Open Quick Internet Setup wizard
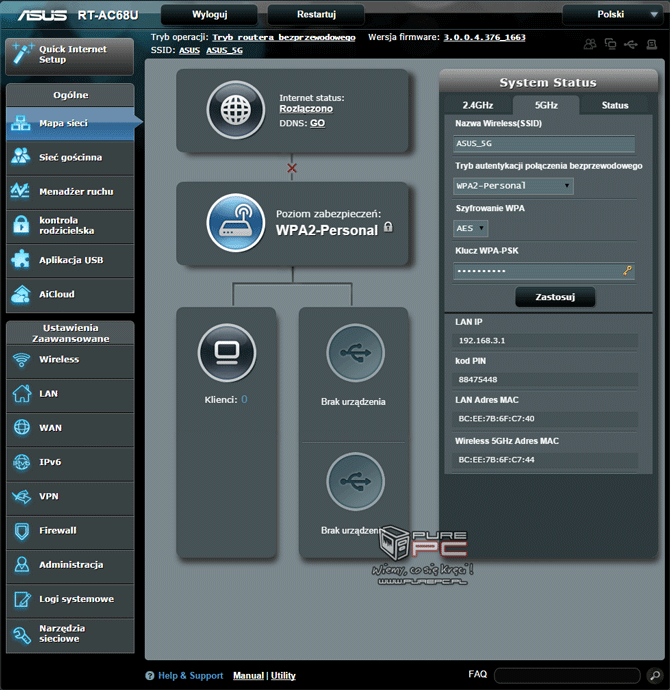This screenshot has width=670, height=690. point(70,56)
